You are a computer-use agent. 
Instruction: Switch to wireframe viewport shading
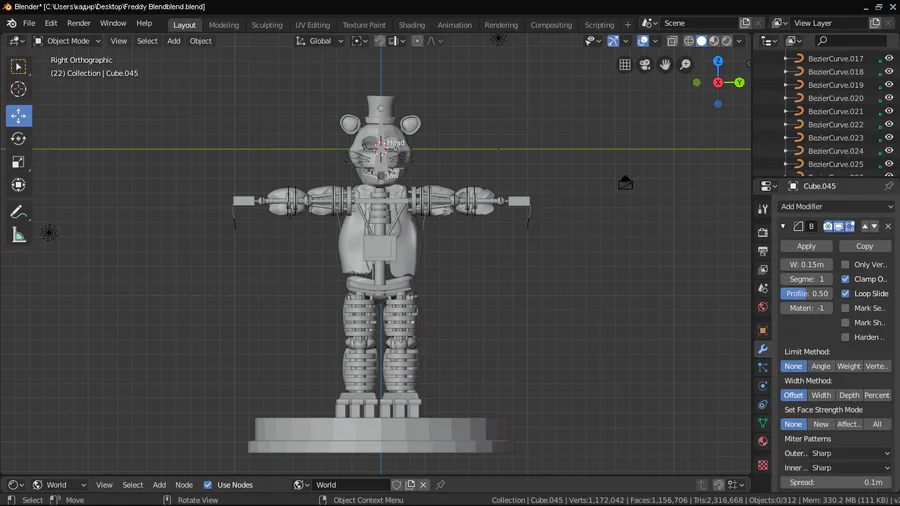[x=689, y=41]
